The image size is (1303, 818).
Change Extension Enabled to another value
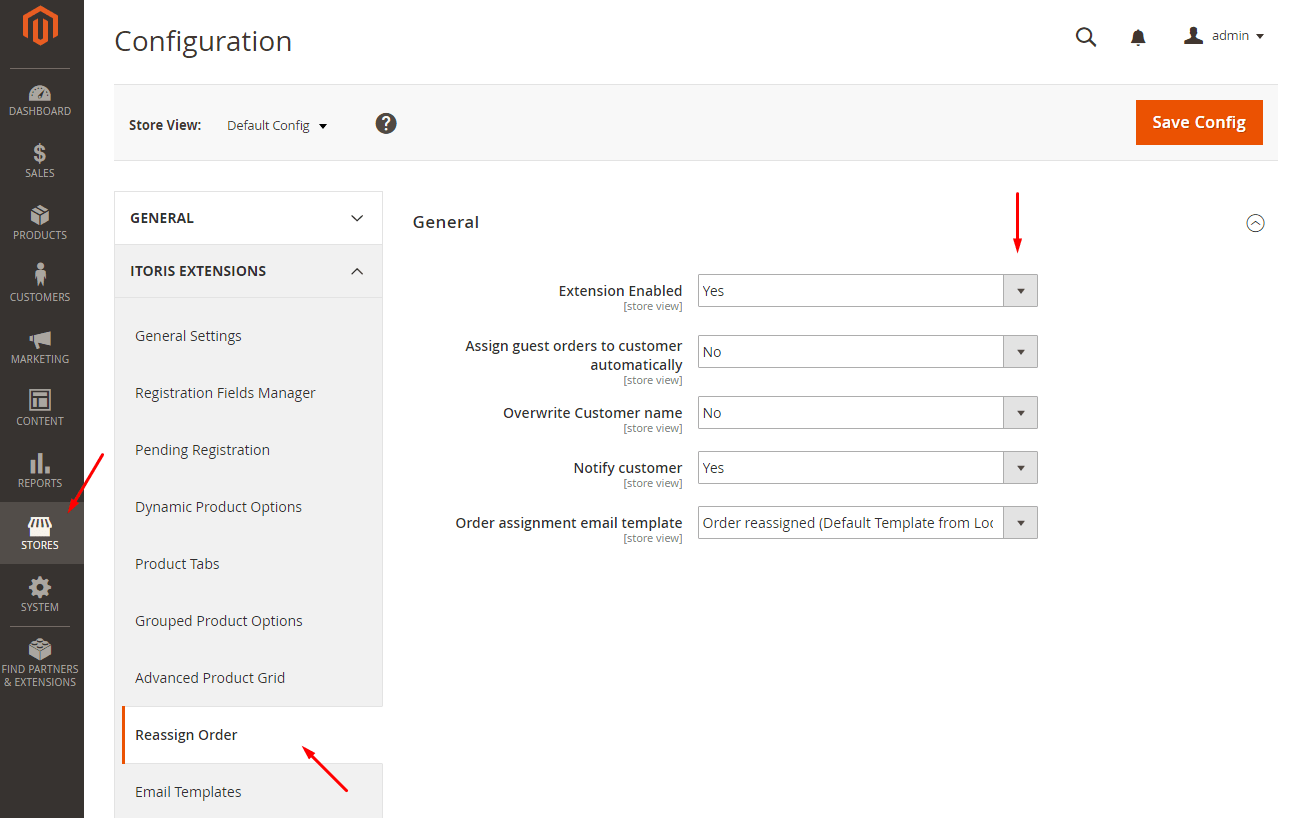tap(1020, 290)
